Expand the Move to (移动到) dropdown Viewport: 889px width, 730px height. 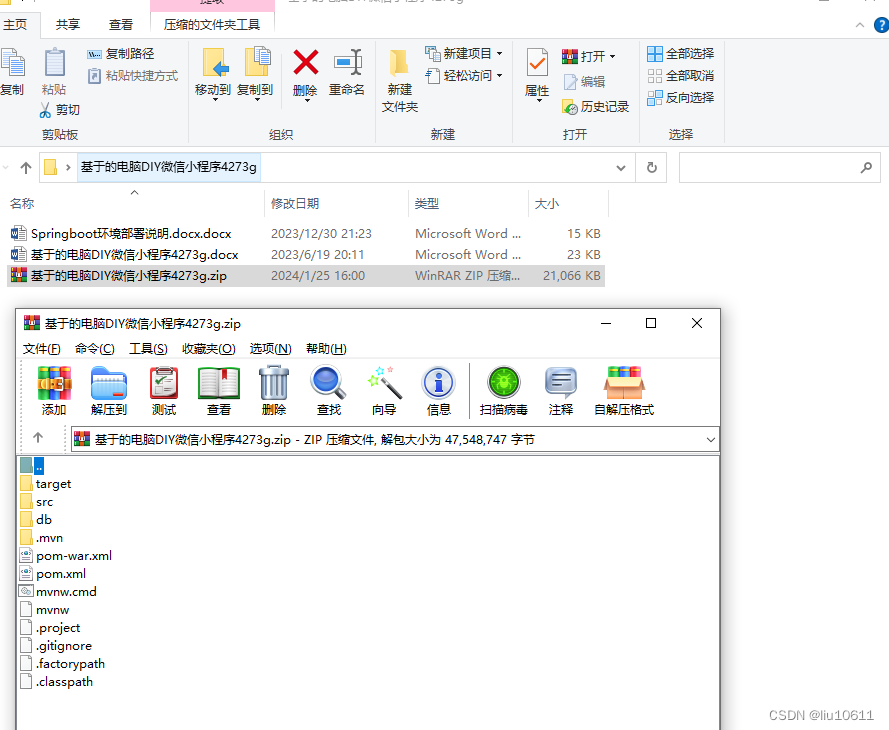tap(215, 100)
